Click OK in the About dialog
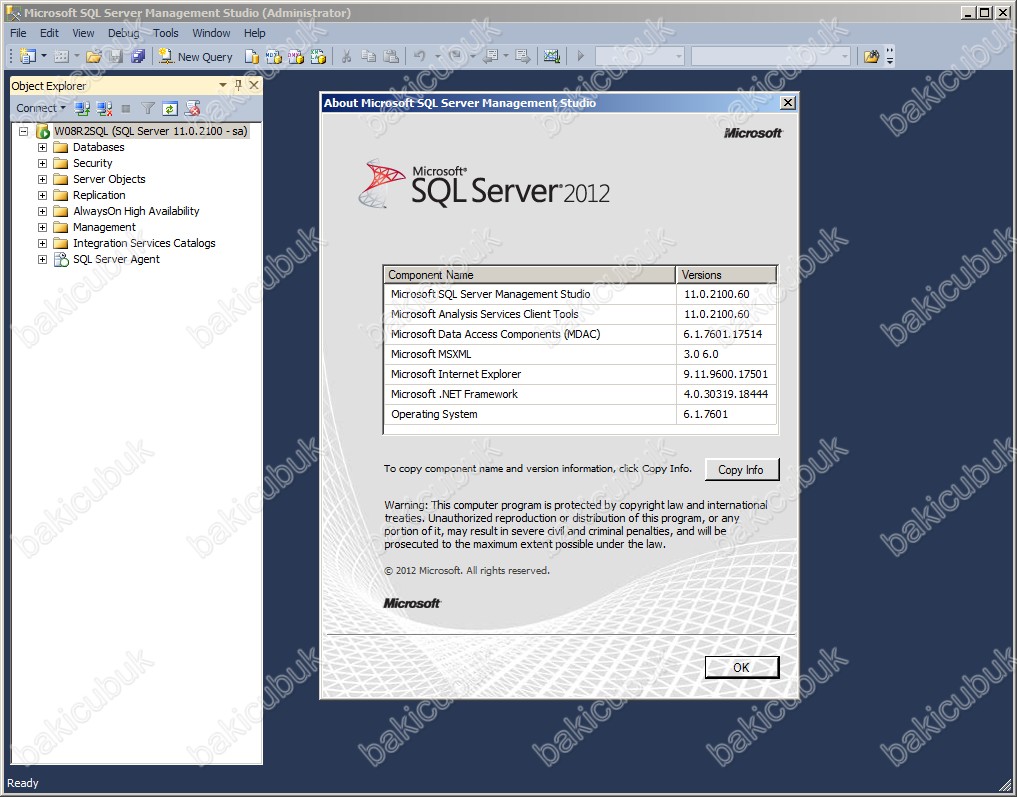The height and width of the screenshot is (797, 1017). [741, 667]
